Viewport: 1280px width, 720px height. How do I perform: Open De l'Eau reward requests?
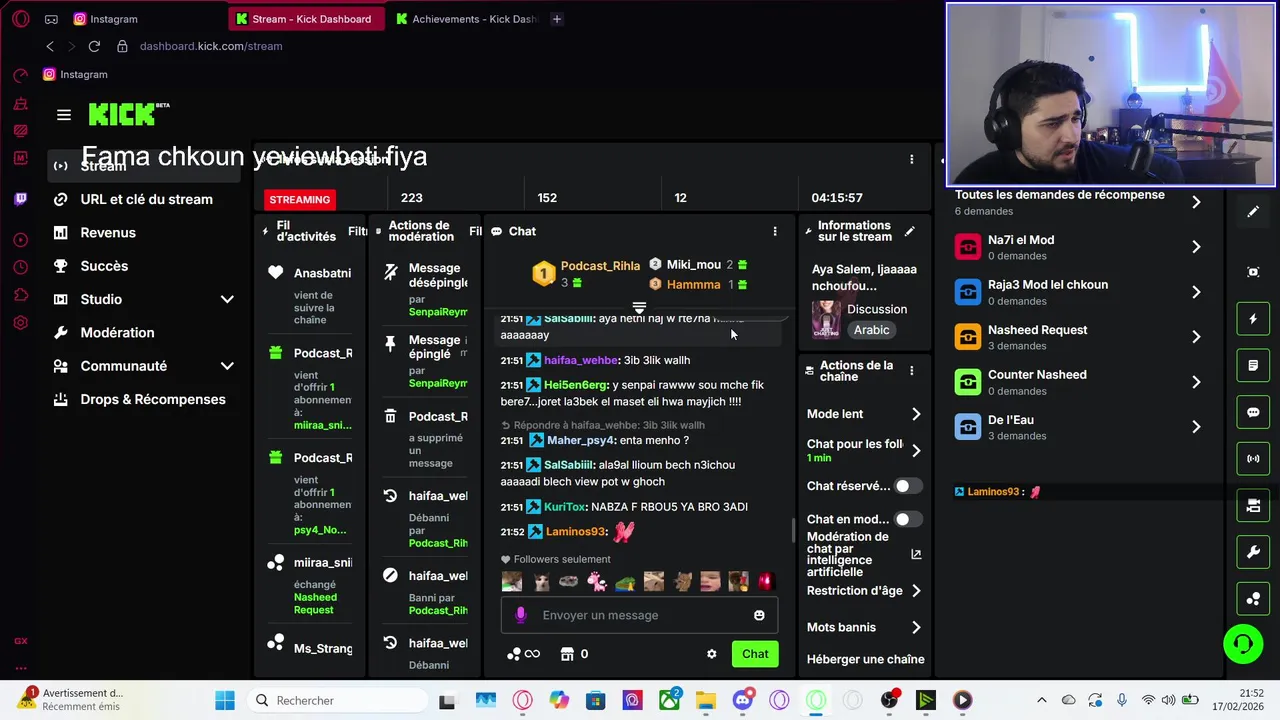[x=1080, y=427]
